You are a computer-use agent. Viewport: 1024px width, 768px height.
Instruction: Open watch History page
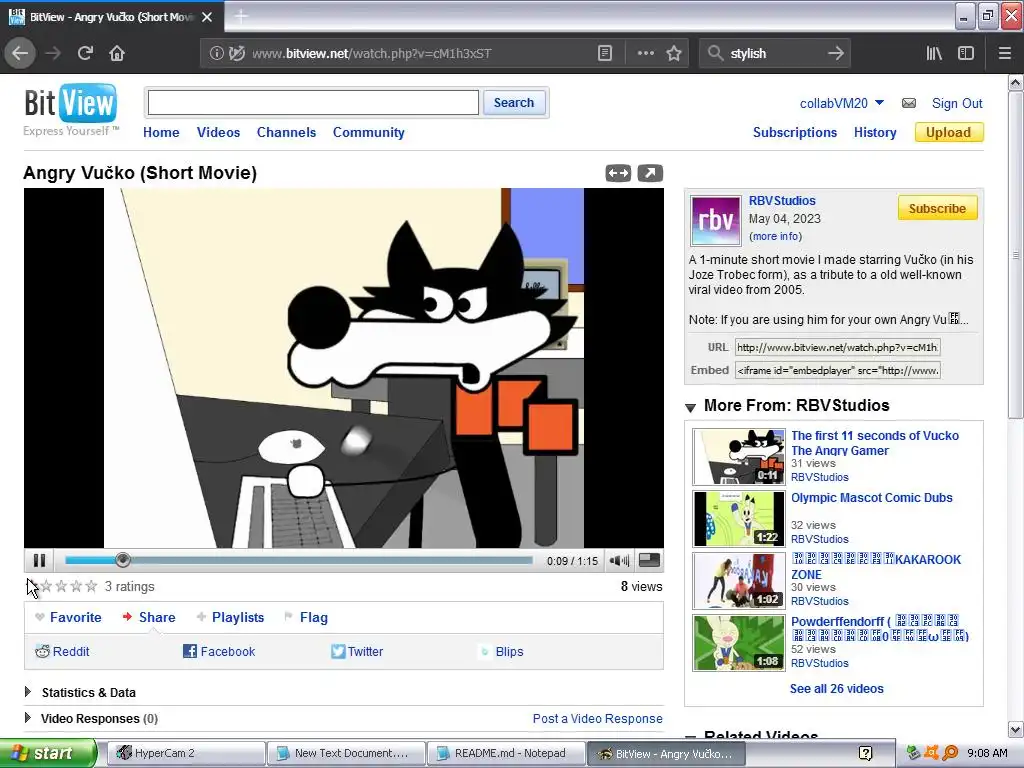(x=875, y=133)
